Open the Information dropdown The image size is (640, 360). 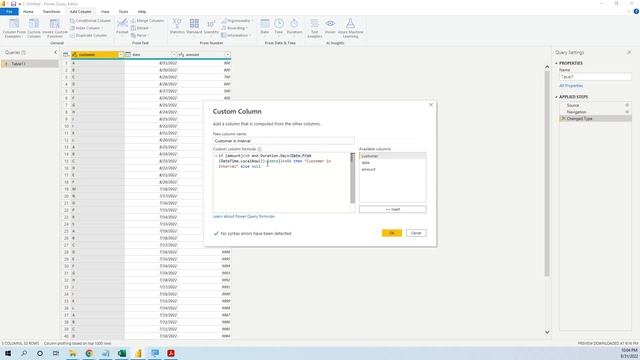[236, 36]
